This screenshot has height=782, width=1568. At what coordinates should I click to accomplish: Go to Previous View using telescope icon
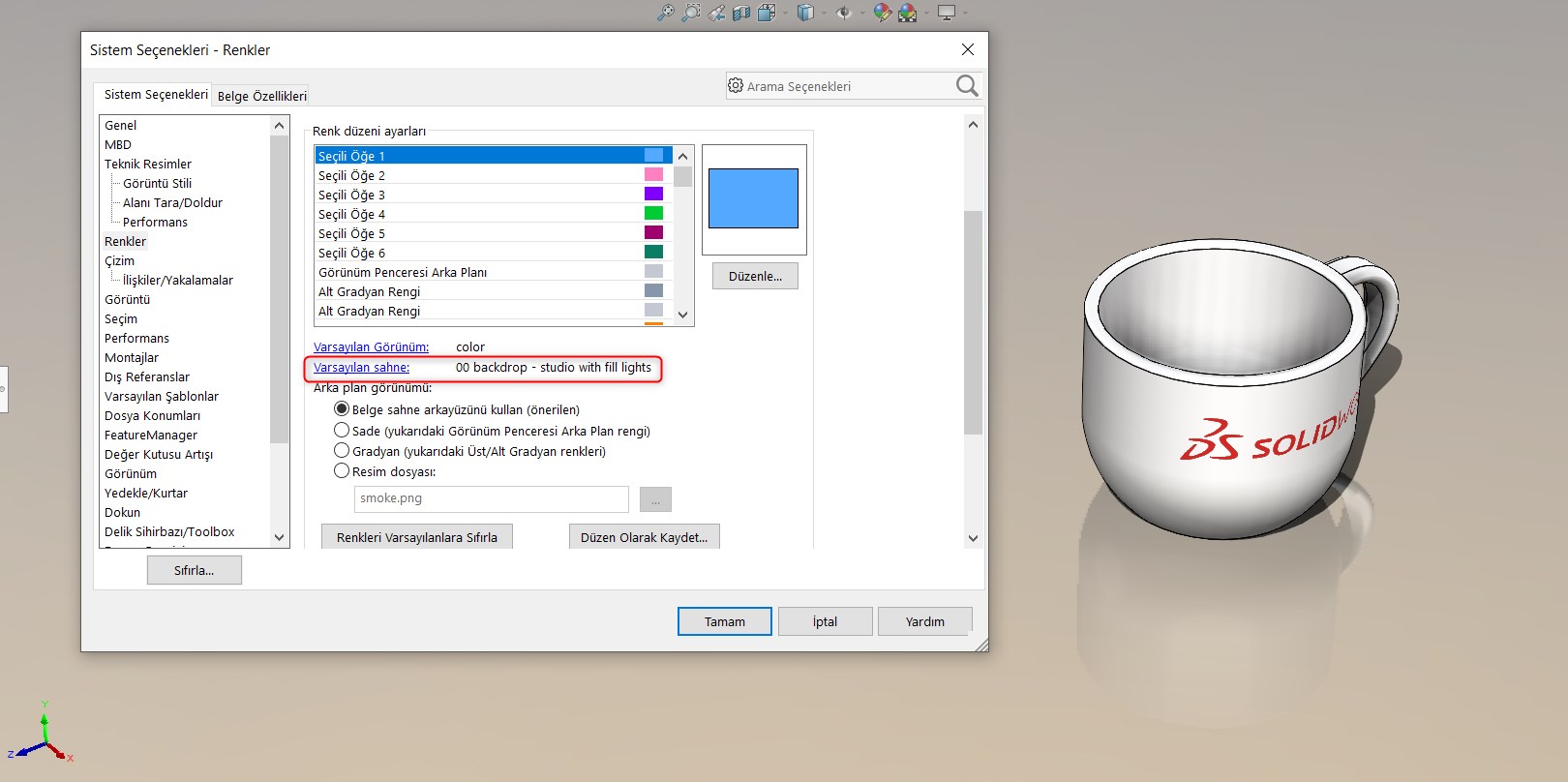[716, 13]
